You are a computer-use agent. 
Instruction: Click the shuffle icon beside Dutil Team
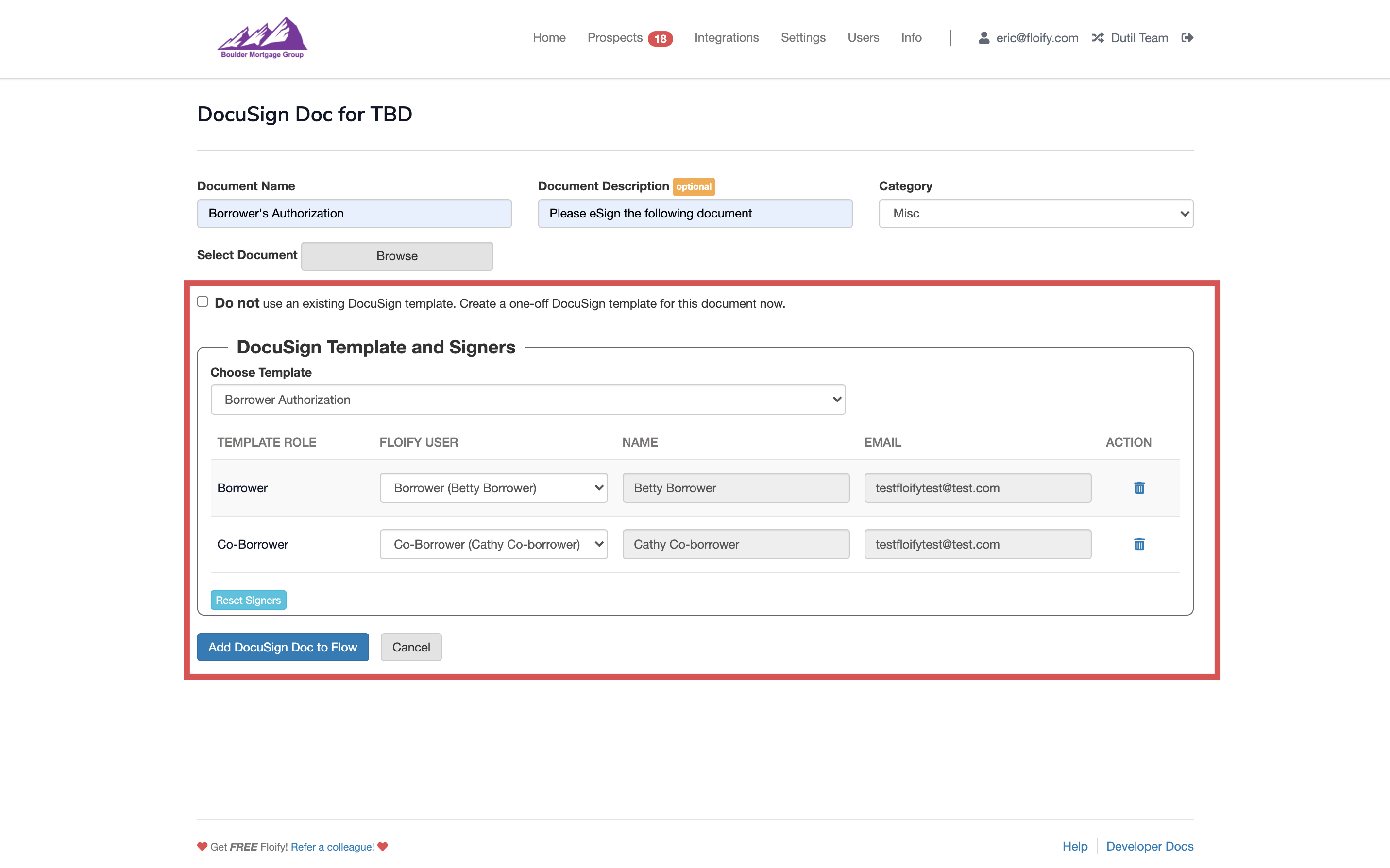pos(1097,38)
